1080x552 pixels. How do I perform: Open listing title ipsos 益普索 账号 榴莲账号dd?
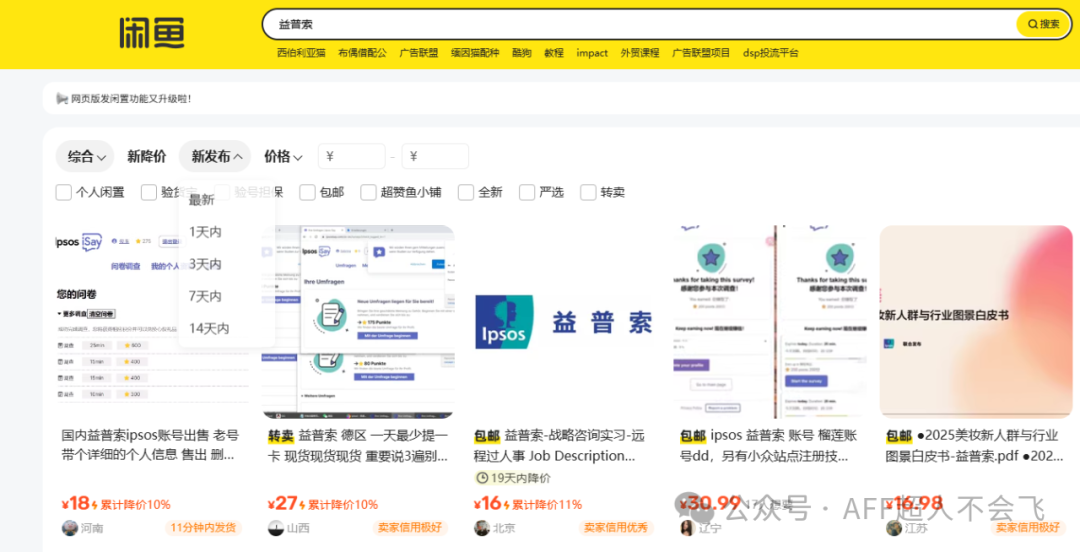pyautogui.click(x=768, y=445)
